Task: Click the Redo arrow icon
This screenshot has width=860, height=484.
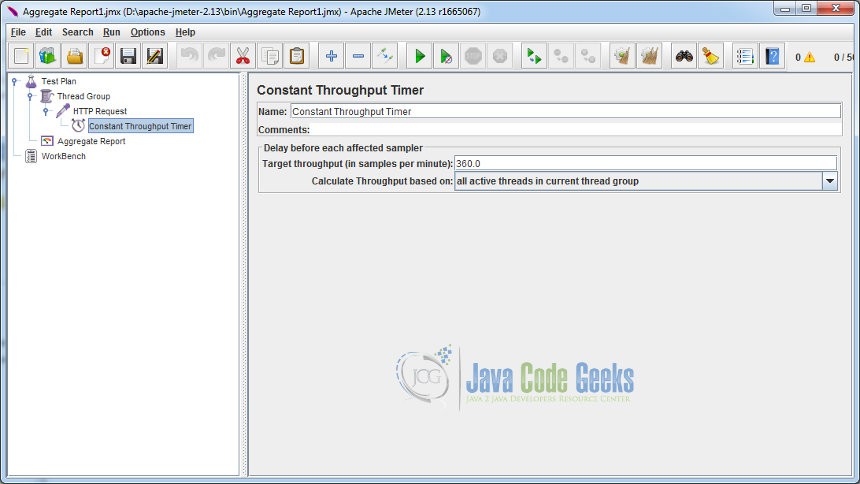Action: (x=217, y=56)
